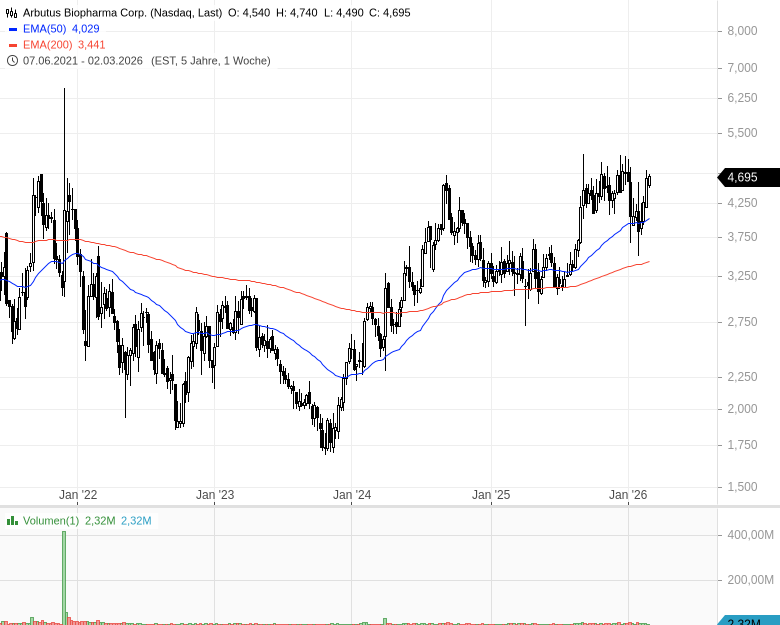Click the 400,00M volume axis label
The image size is (780, 625).
tap(750, 536)
